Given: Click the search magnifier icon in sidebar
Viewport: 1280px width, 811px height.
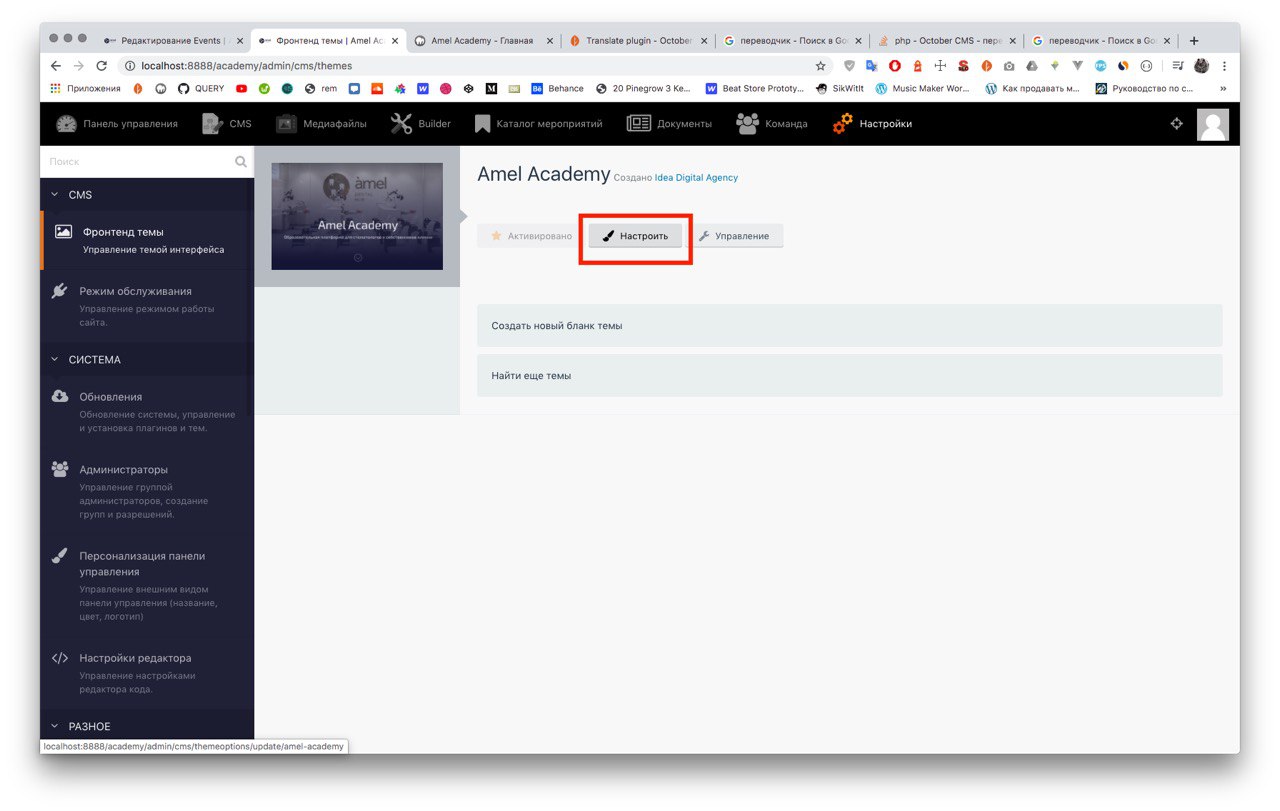Looking at the screenshot, I should [x=241, y=161].
